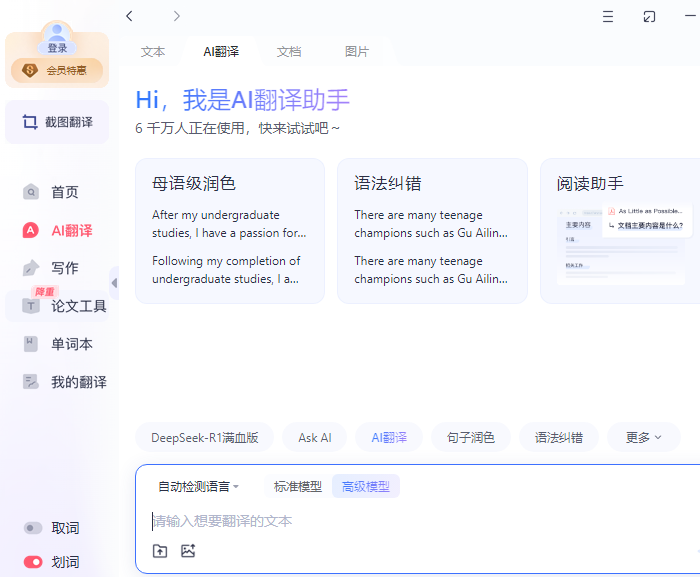
Task: Expand the 自动检测语言 language dropdown
Action: (x=198, y=487)
